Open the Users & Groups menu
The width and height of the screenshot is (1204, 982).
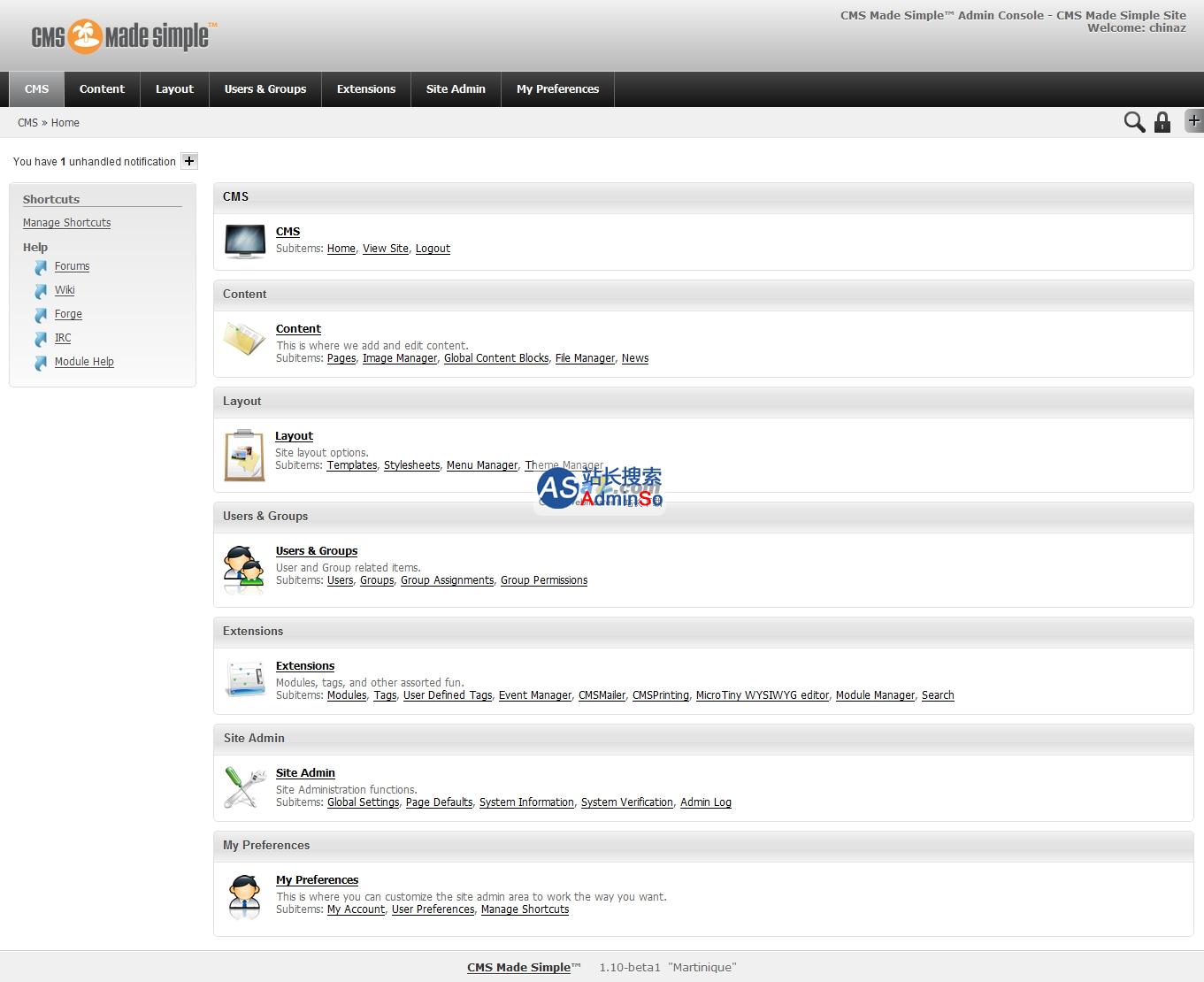pyautogui.click(x=265, y=89)
